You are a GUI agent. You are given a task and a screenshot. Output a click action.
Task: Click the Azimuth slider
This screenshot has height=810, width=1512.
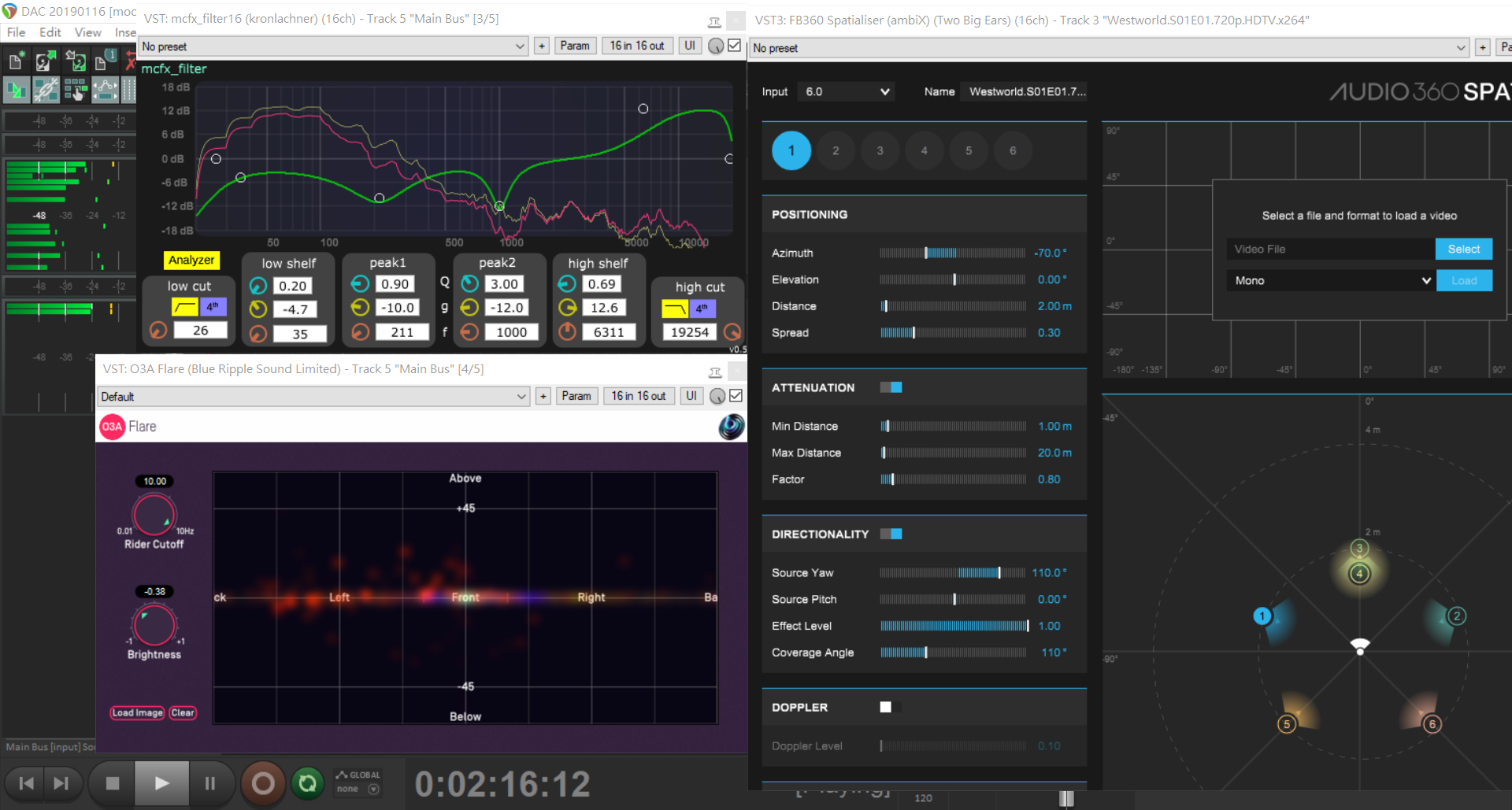click(953, 253)
